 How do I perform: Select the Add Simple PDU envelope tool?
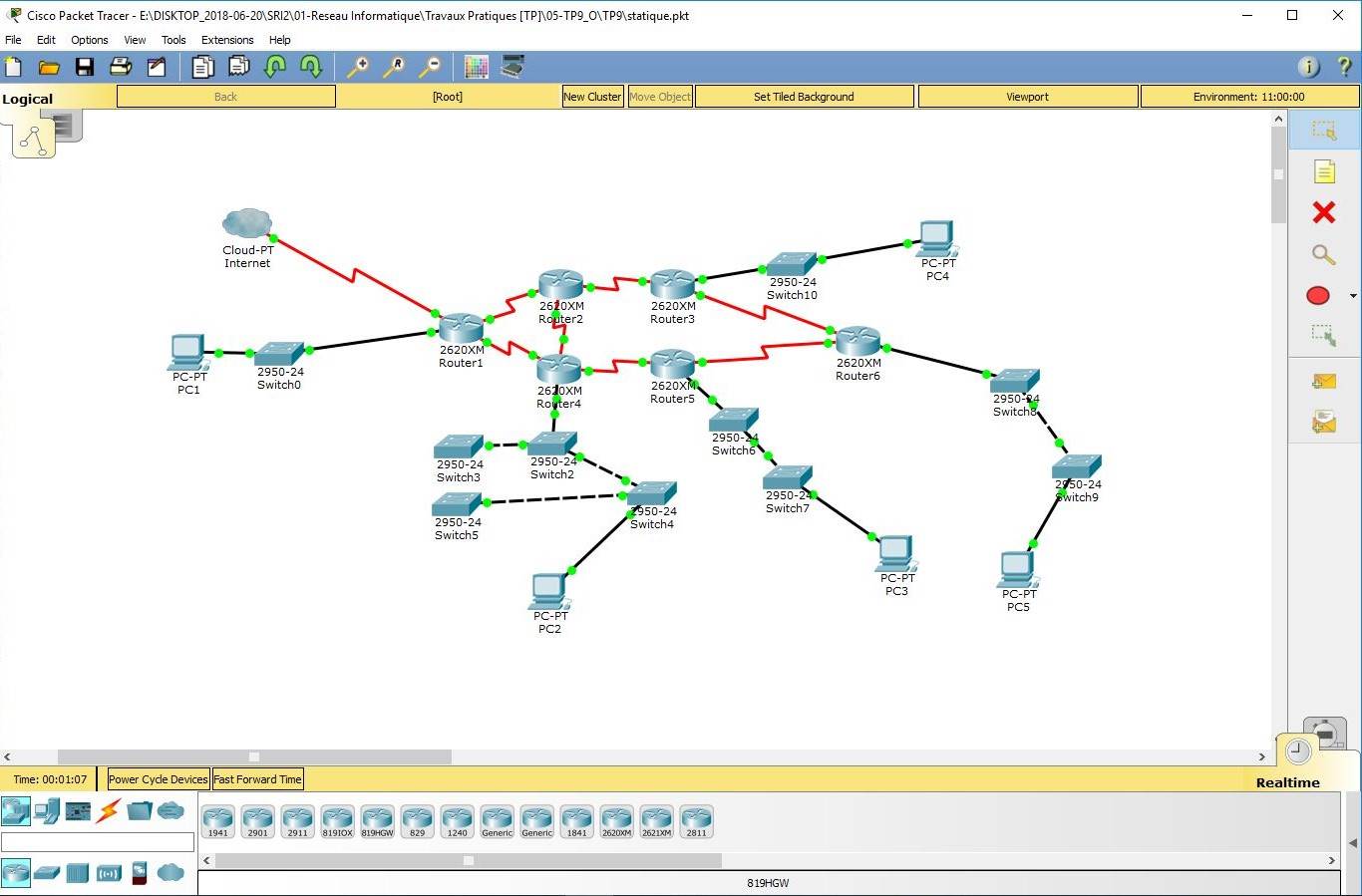coord(1324,381)
